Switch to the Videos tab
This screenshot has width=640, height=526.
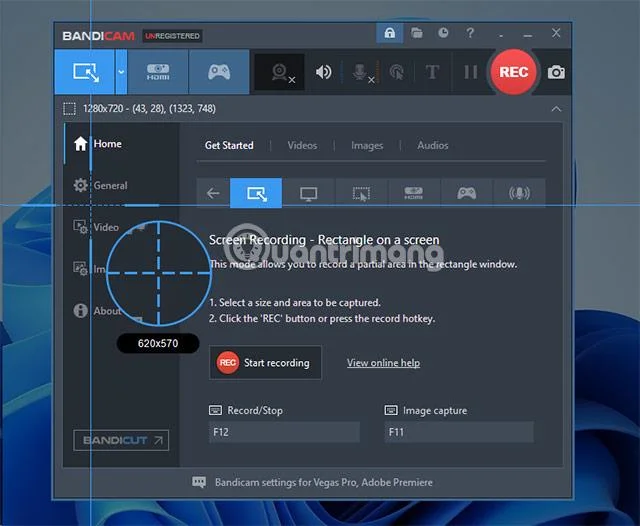coord(302,145)
